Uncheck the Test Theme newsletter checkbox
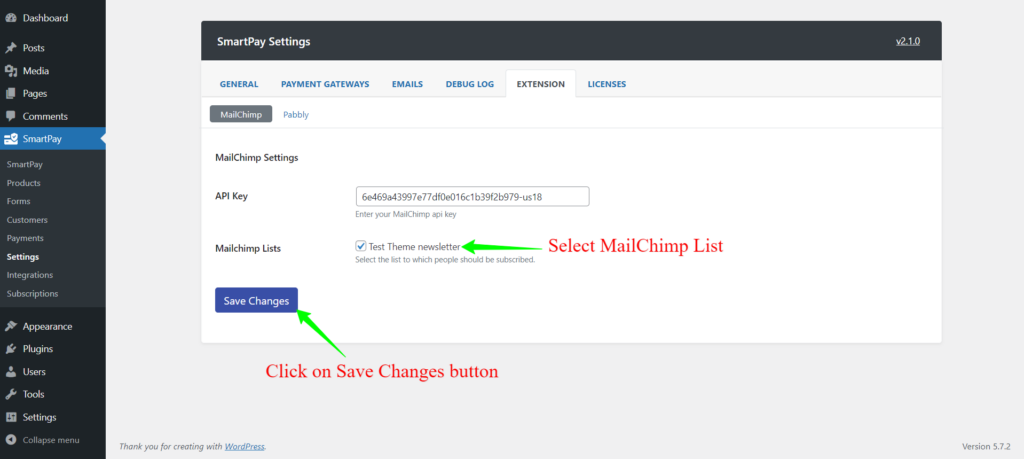The image size is (1024, 459). tap(360, 246)
